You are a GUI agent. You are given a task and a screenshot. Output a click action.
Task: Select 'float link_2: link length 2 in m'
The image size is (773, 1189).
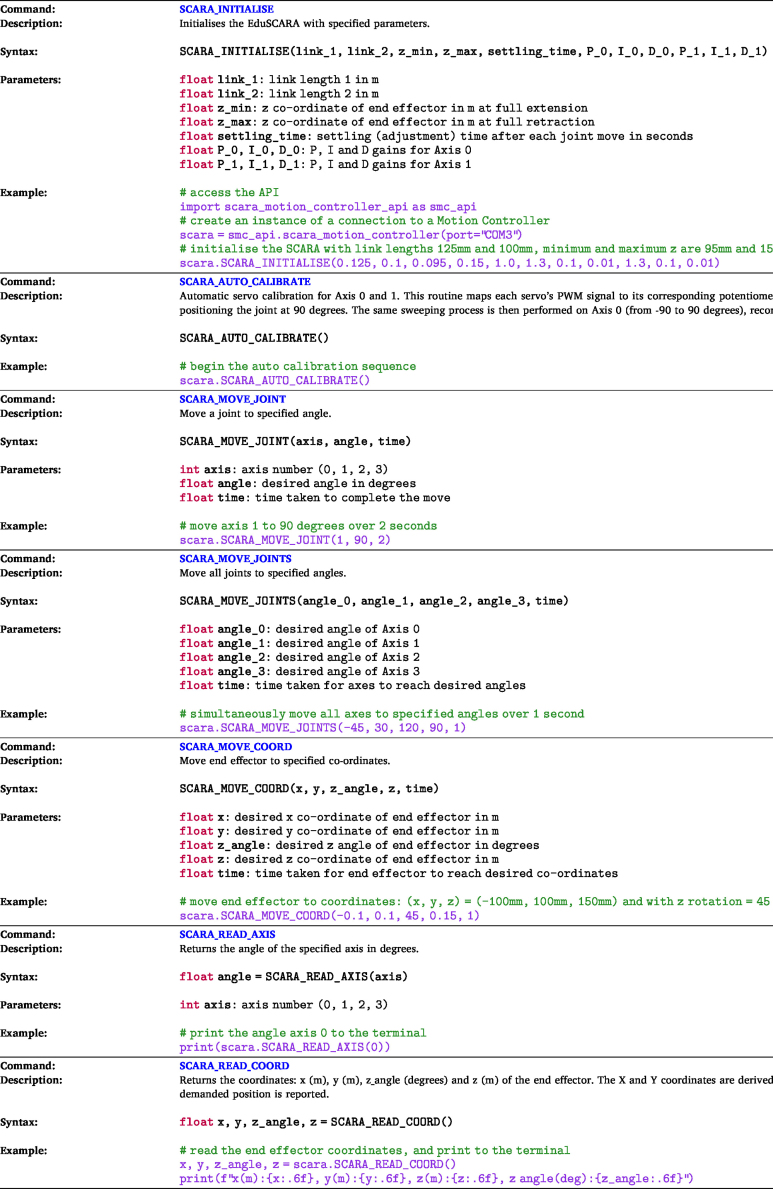click(279, 94)
